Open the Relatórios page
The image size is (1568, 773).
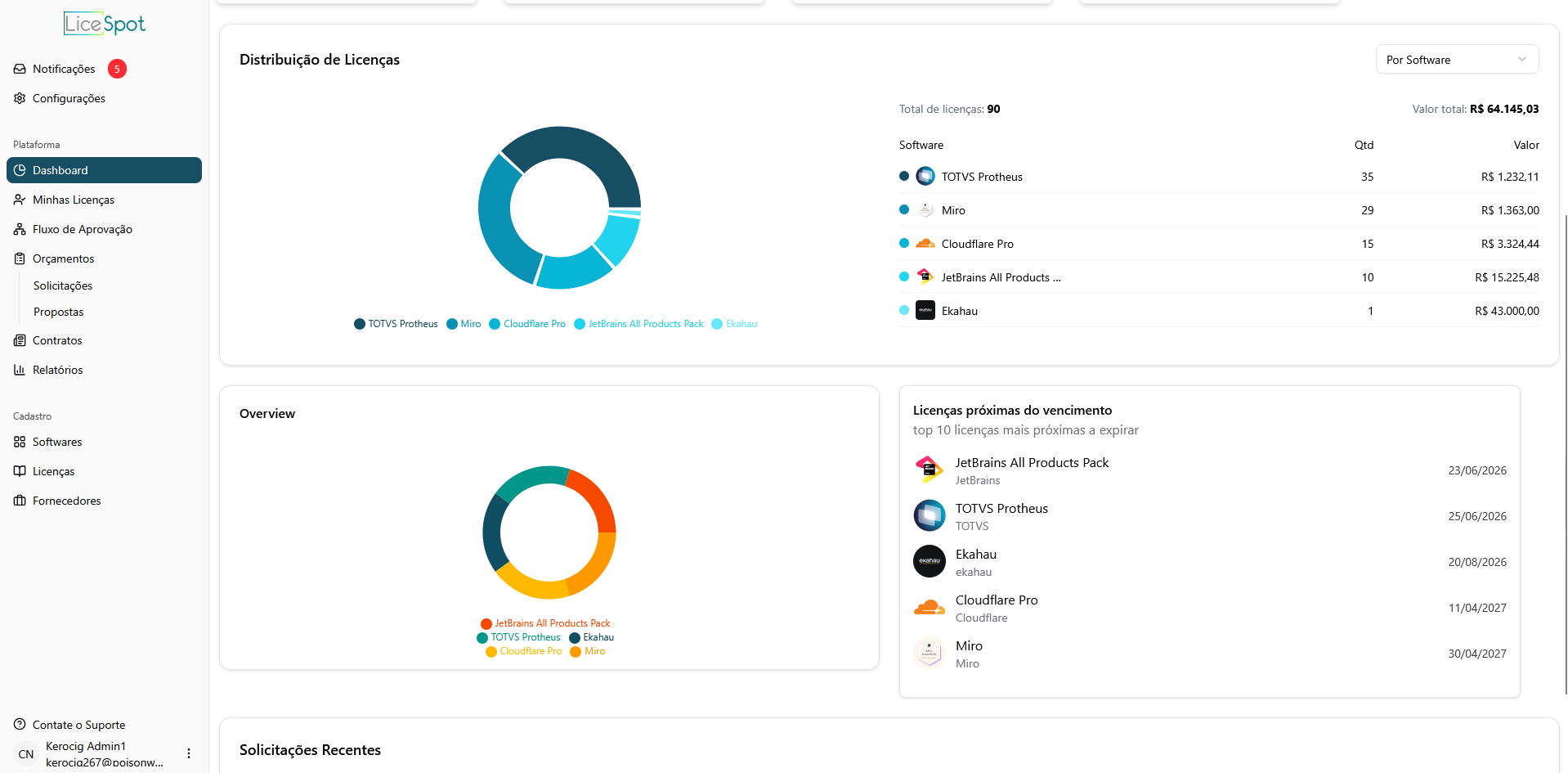coord(104,370)
